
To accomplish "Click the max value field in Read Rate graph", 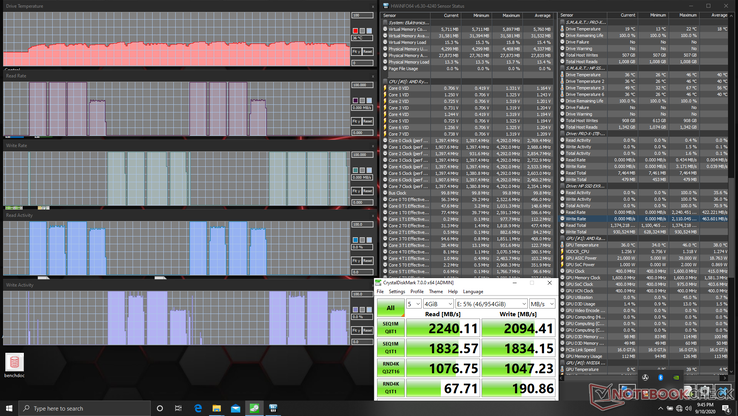I will pos(362,85).
